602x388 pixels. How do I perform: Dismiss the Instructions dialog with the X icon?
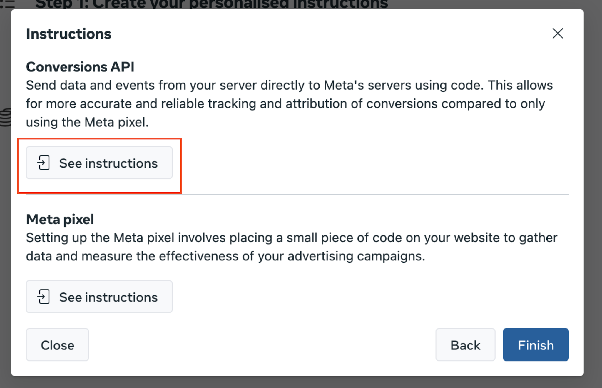(x=557, y=33)
